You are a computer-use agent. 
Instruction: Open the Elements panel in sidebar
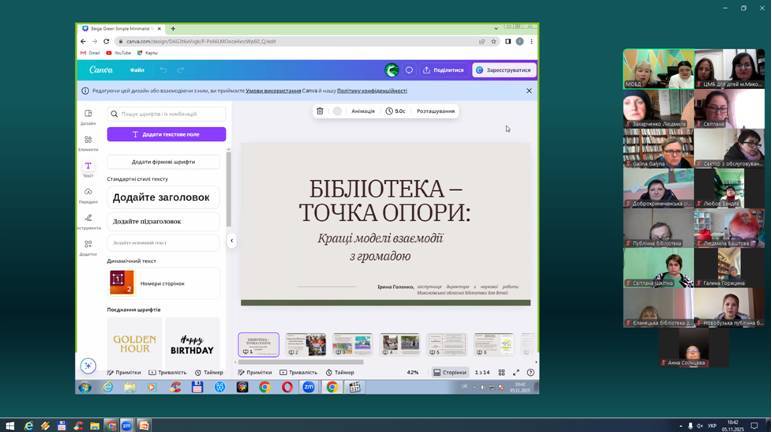88,141
